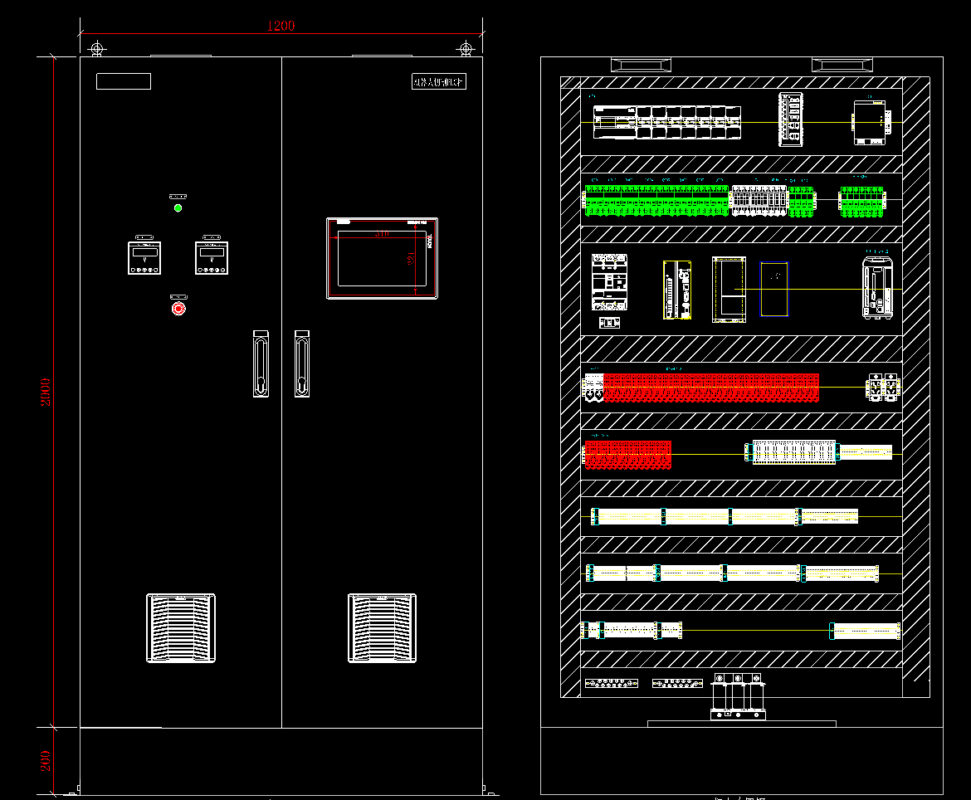The image size is (971, 800).
Task: Click the right lifting eye bolt
Action: [466, 48]
